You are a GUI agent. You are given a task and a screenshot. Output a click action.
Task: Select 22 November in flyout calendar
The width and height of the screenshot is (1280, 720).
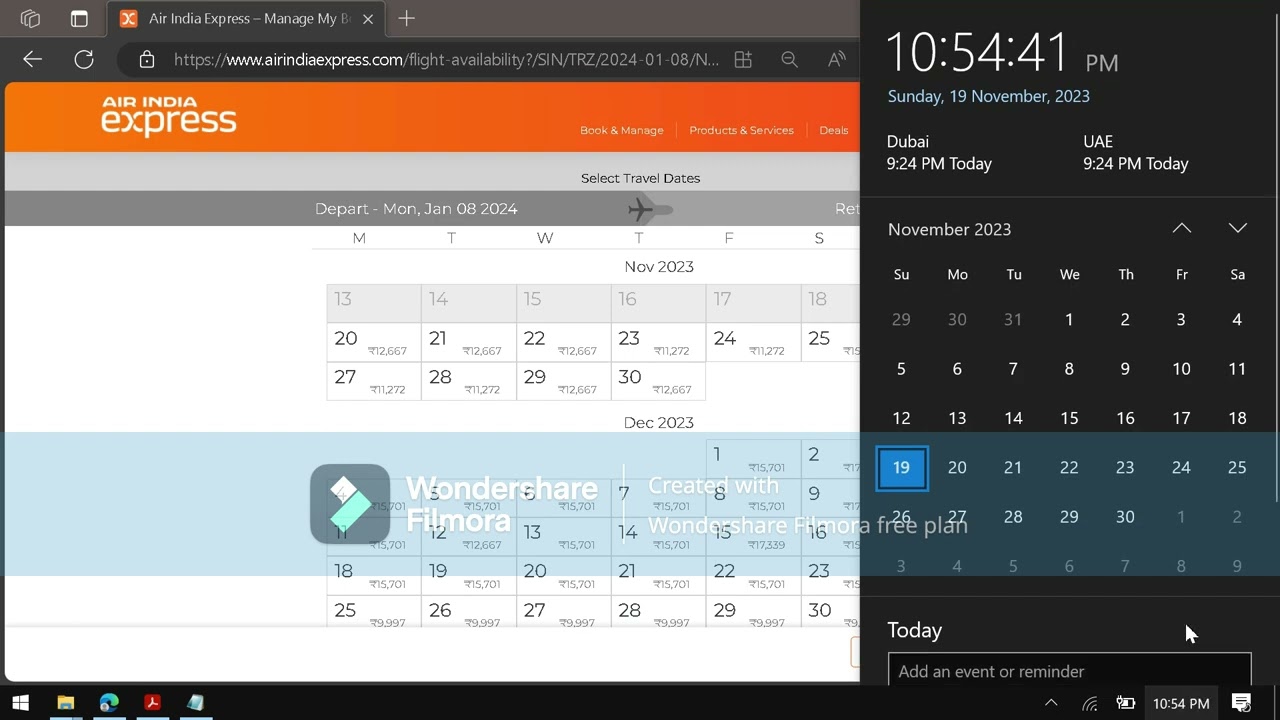(1069, 467)
